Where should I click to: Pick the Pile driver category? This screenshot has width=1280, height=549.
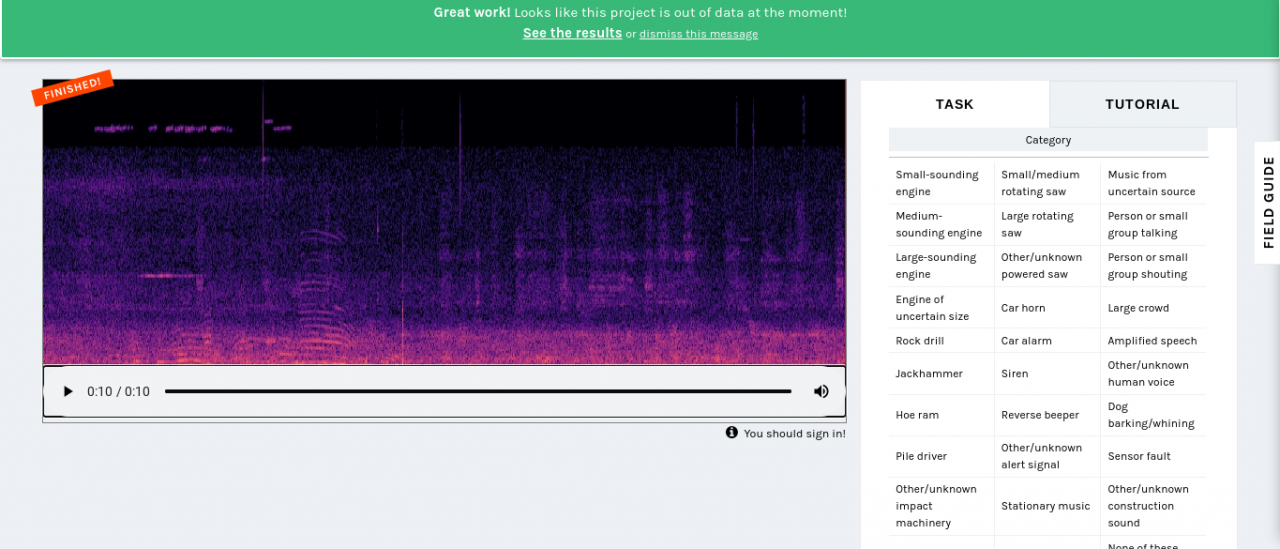[x=941, y=456]
